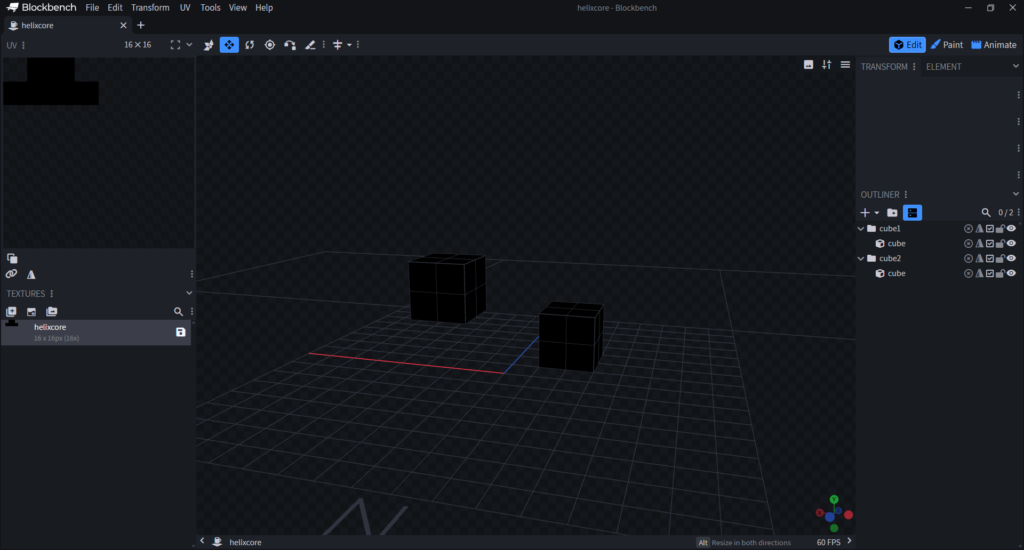This screenshot has width=1024, height=550.
Task: Toggle export checkbox for cube2 group
Action: click(x=990, y=259)
